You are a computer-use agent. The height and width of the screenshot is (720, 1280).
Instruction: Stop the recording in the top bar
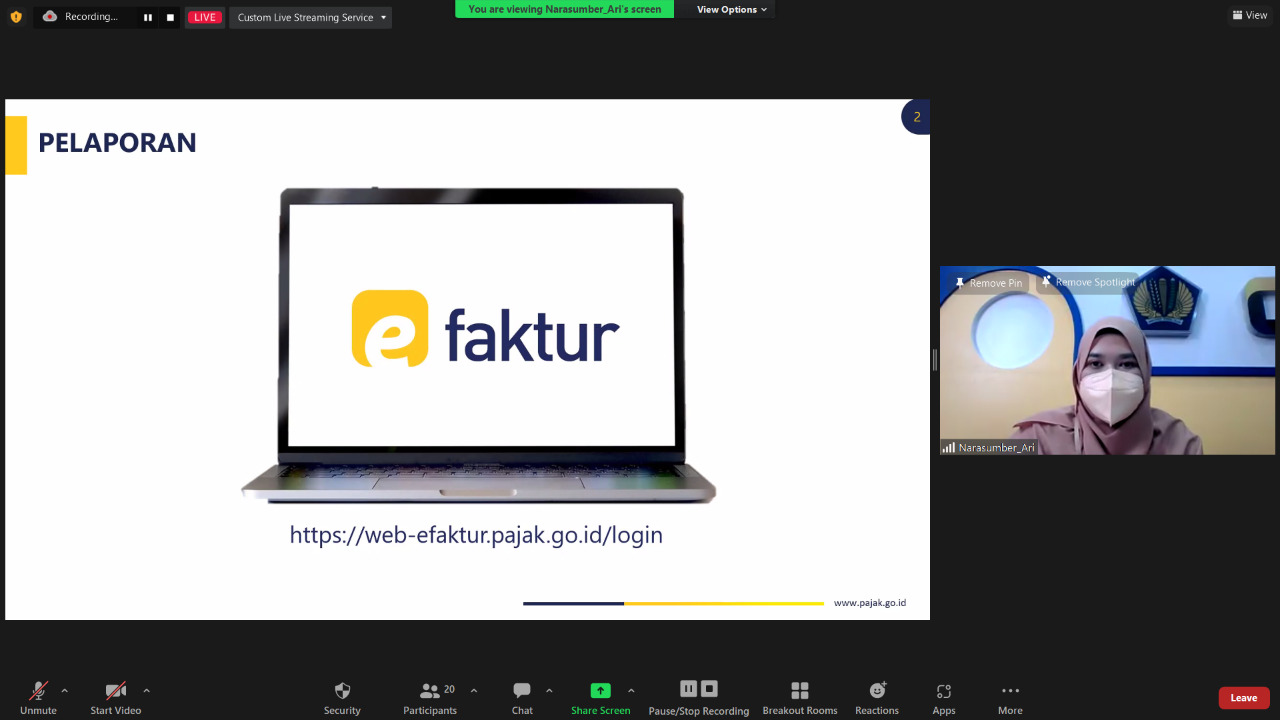click(x=170, y=17)
